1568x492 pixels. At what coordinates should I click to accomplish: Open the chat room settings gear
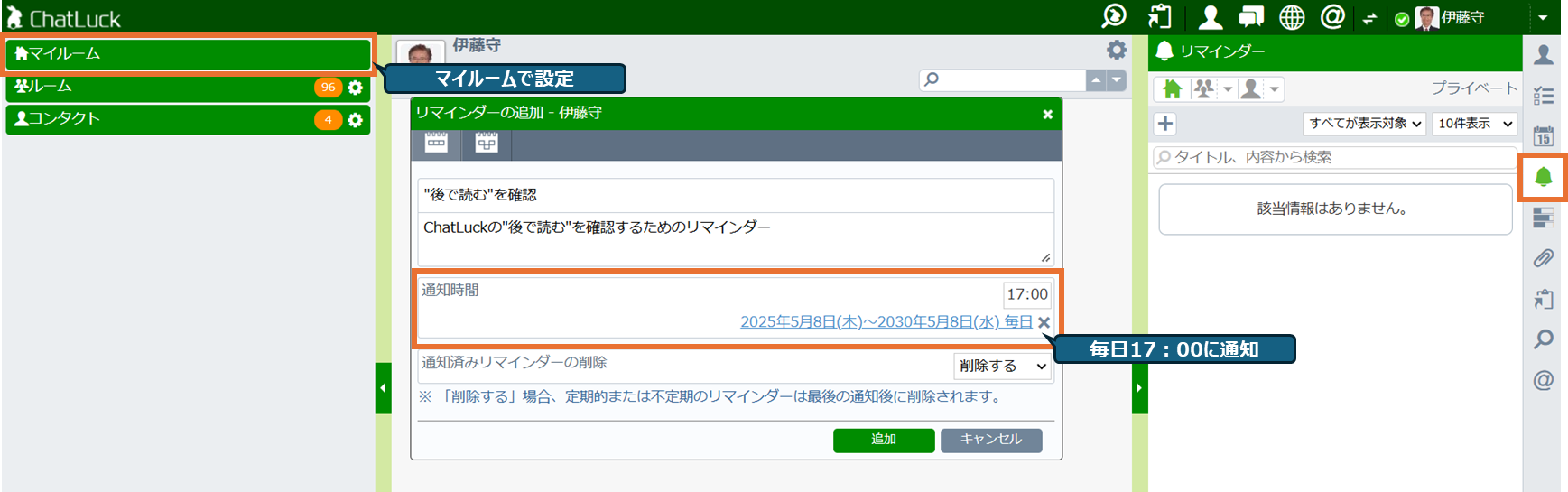click(1117, 50)
